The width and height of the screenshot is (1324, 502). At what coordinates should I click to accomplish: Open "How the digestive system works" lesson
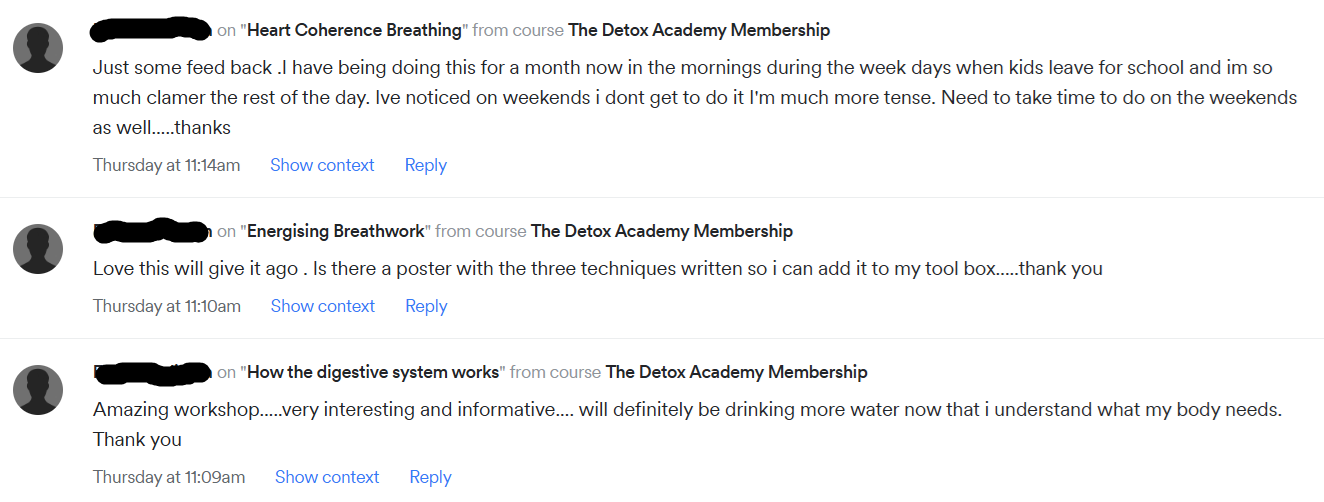click(373, 372)
